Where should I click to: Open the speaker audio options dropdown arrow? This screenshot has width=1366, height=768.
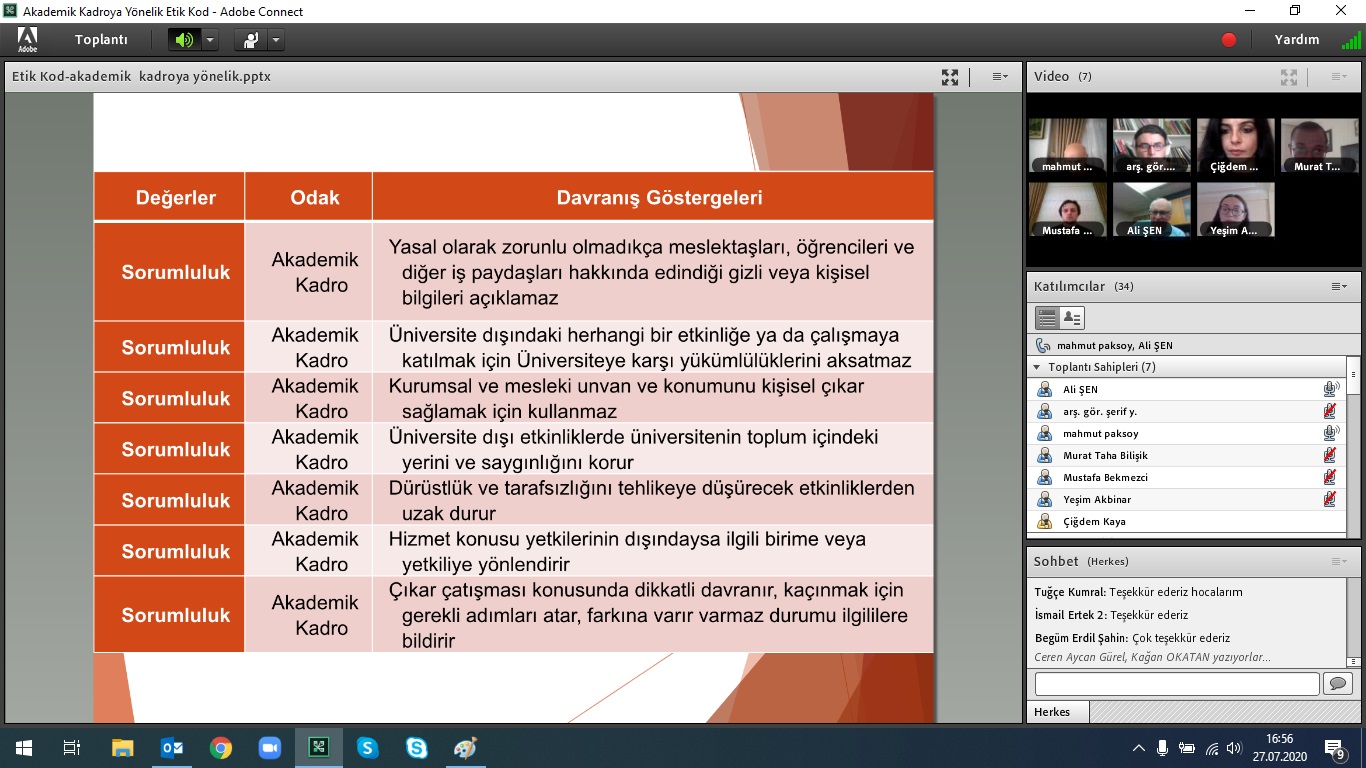coord(210,40)
